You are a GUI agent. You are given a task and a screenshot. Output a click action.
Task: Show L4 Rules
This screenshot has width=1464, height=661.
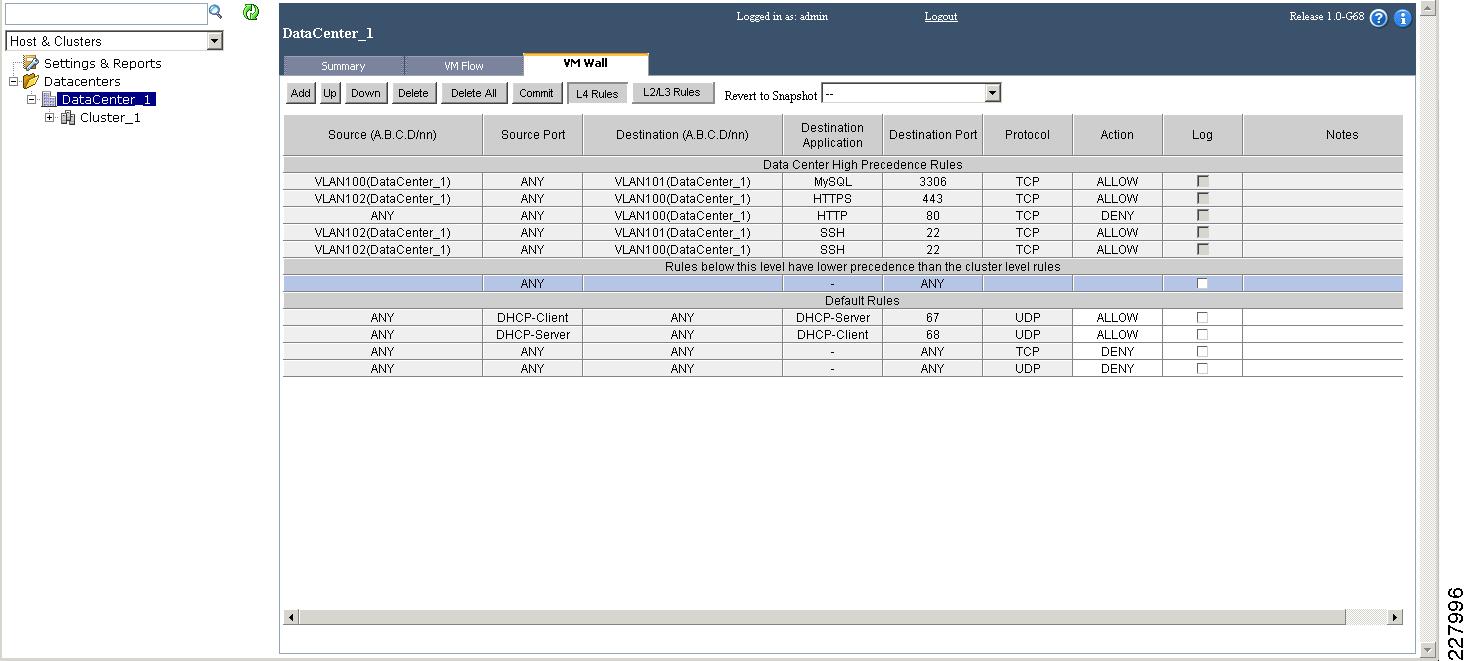(597, 94)
